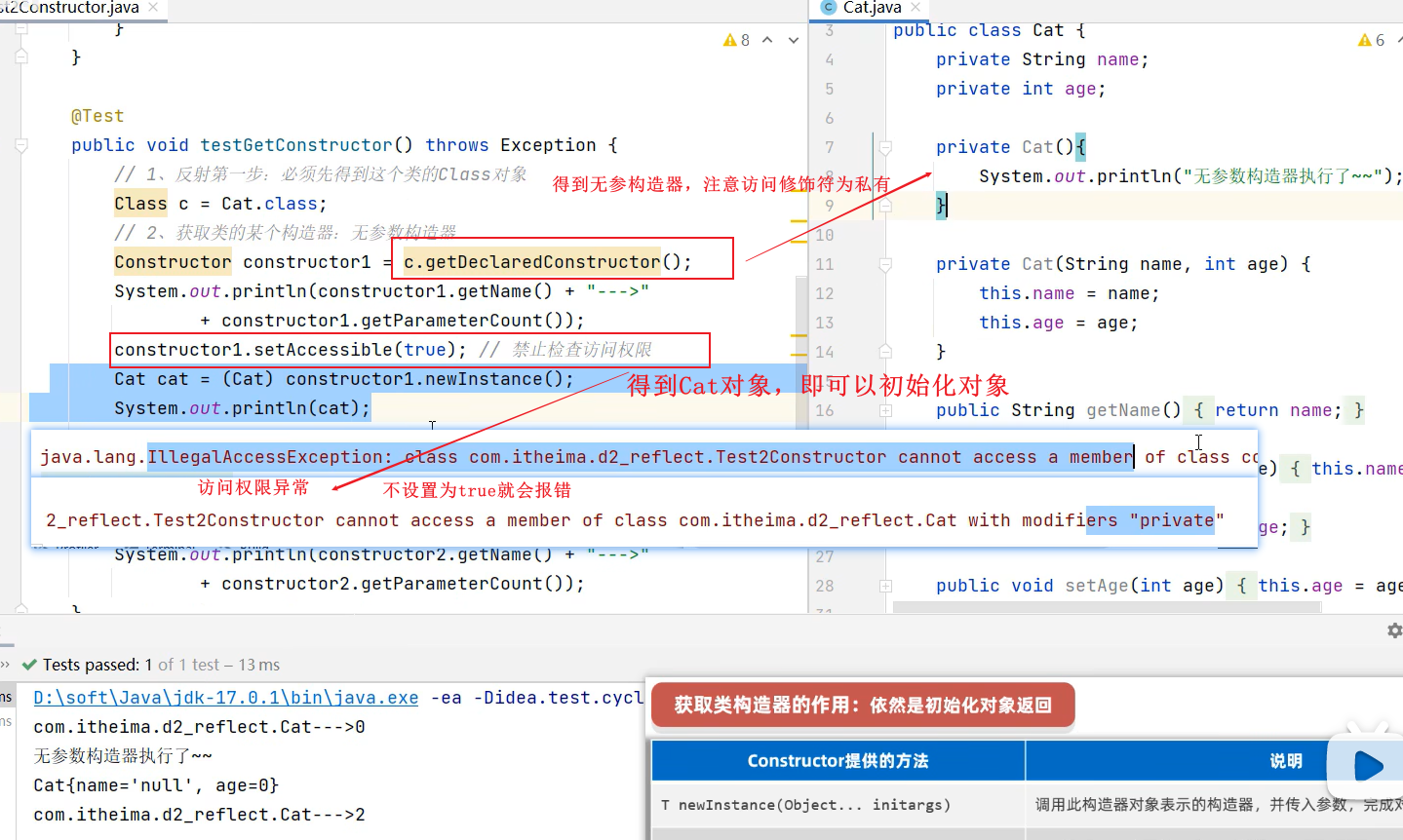Click console line '无参数构造器执行了~~'
The image size is (1403, 840).
coord(123,756)
